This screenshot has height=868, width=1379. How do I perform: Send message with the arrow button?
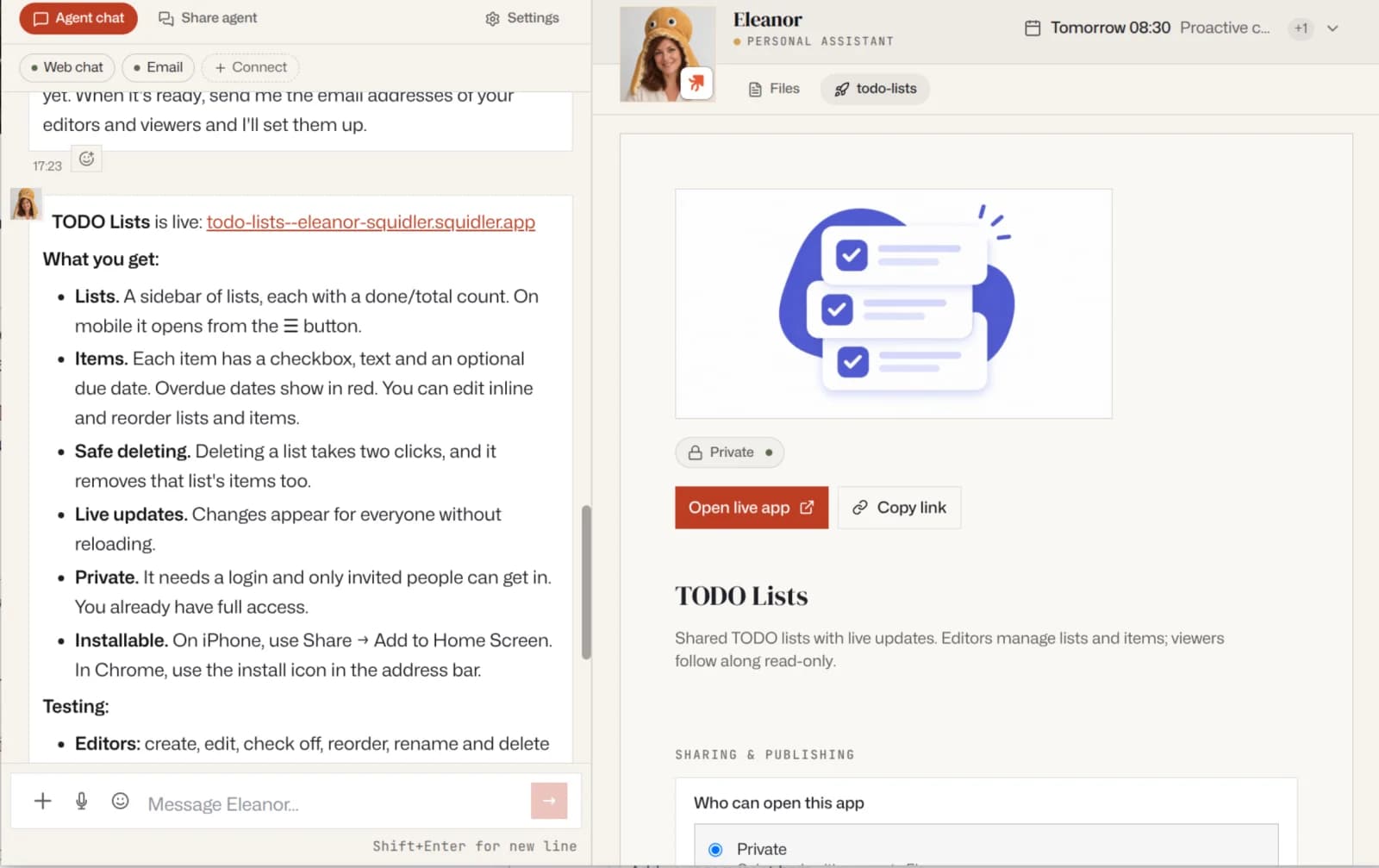click(x=549, y=801)
